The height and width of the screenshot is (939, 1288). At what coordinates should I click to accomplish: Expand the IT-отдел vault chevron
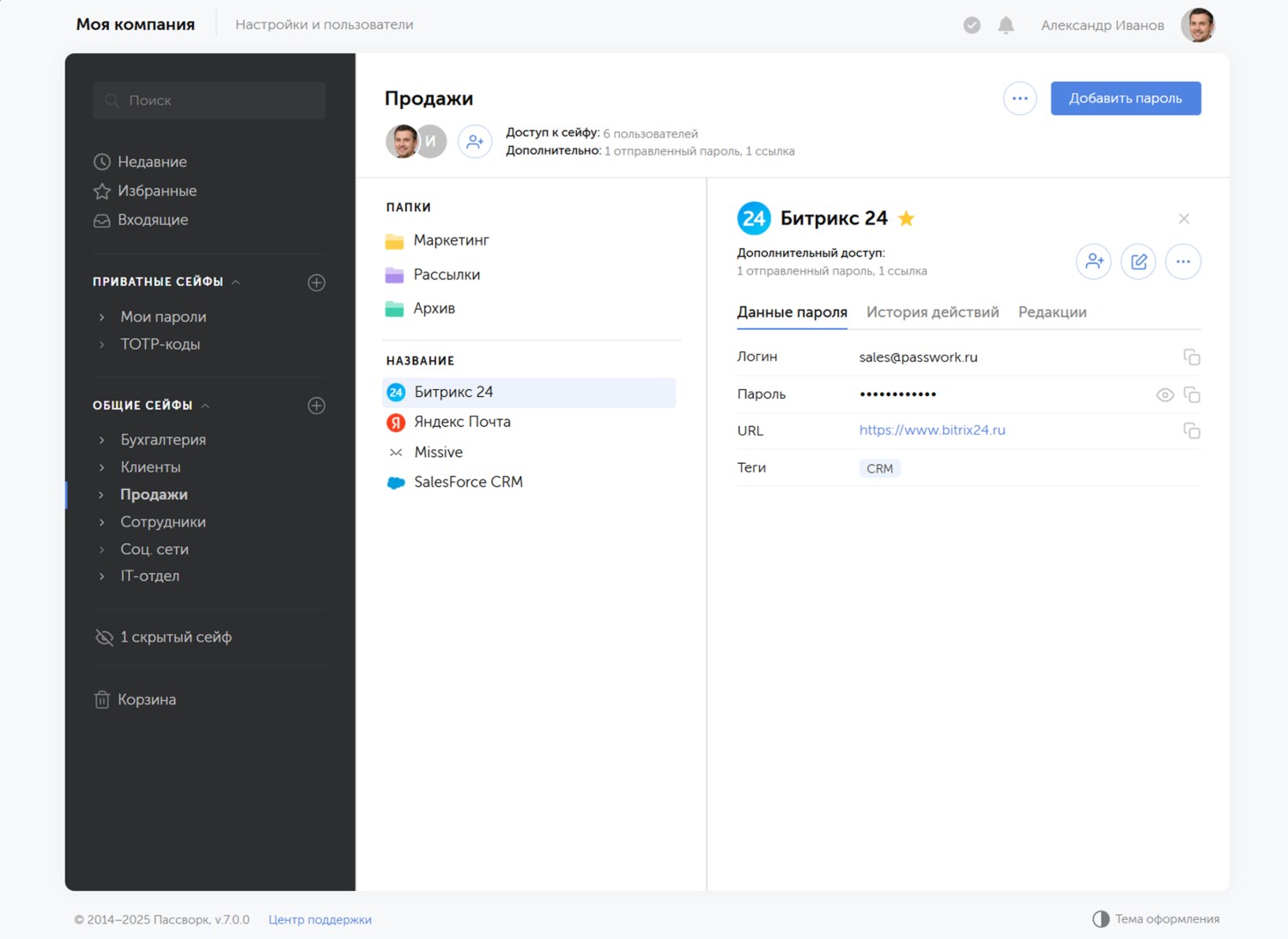point(102,576)
